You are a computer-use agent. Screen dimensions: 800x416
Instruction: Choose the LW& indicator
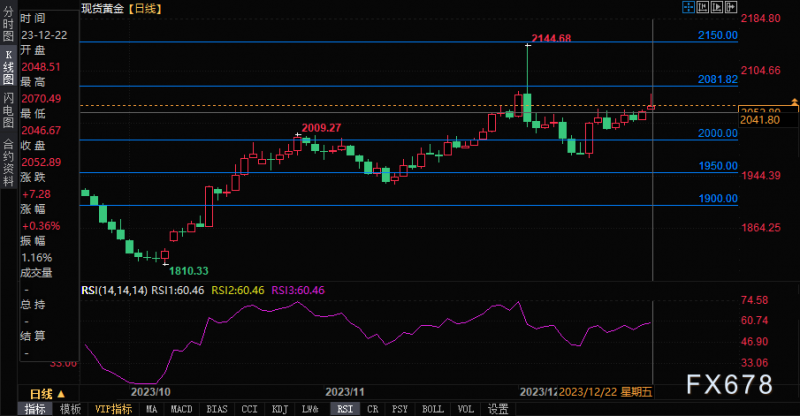310,409
